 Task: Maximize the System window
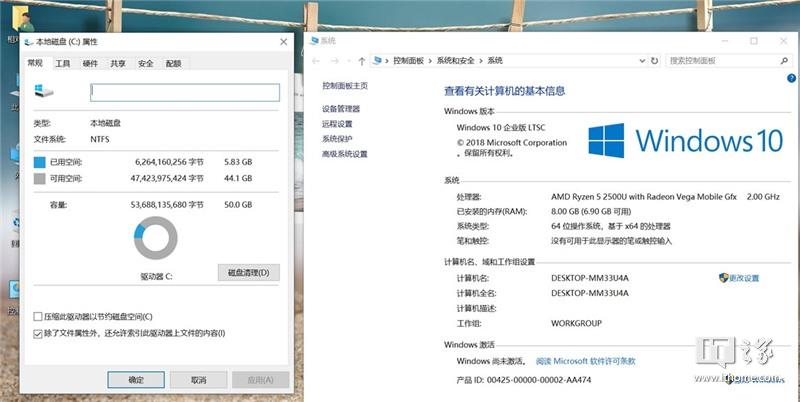[754, 41]
